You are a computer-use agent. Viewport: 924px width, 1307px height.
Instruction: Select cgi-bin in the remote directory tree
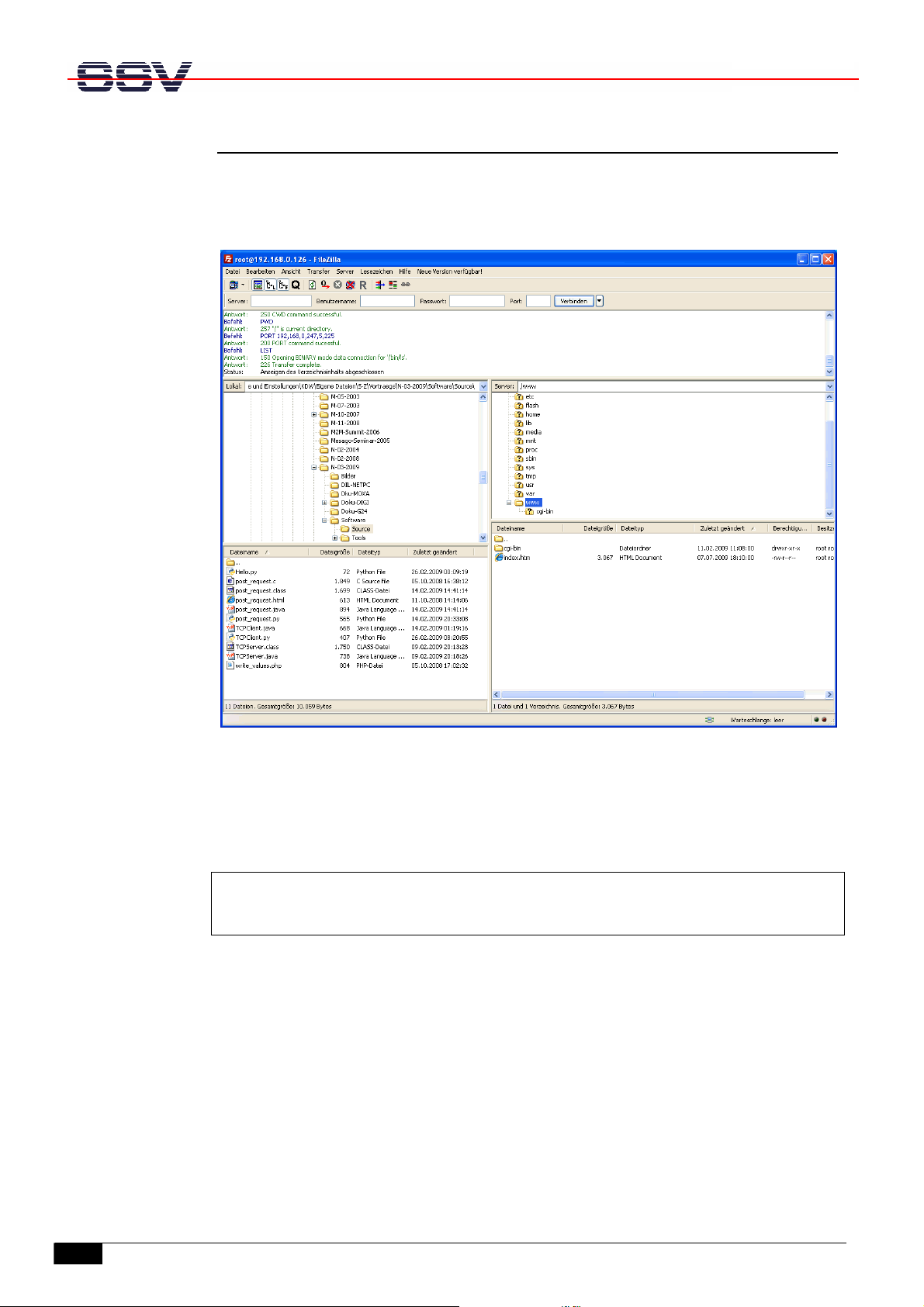click(x=545, y=512)
